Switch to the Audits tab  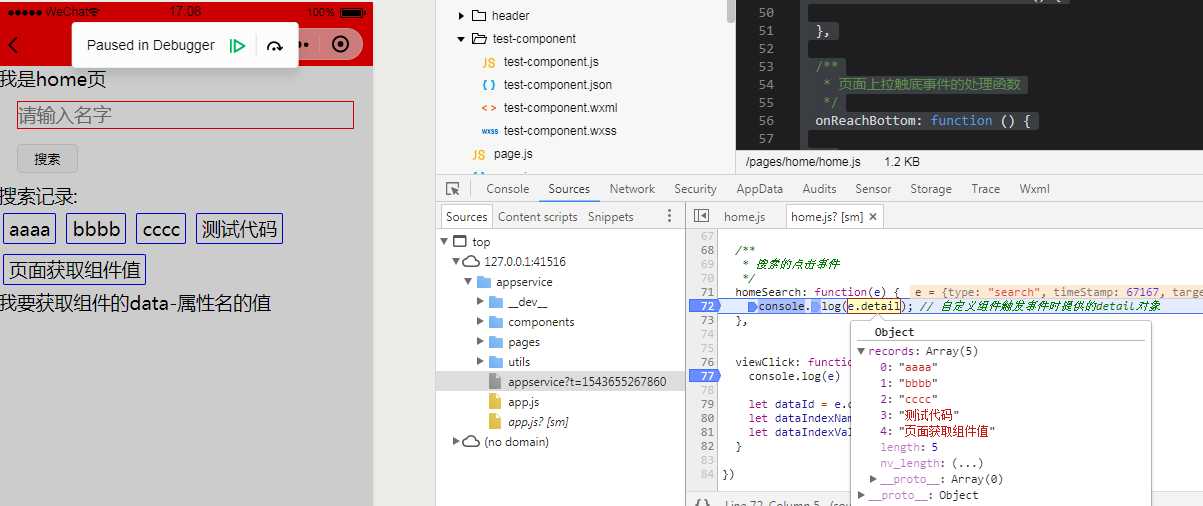[x=820, y=189]
